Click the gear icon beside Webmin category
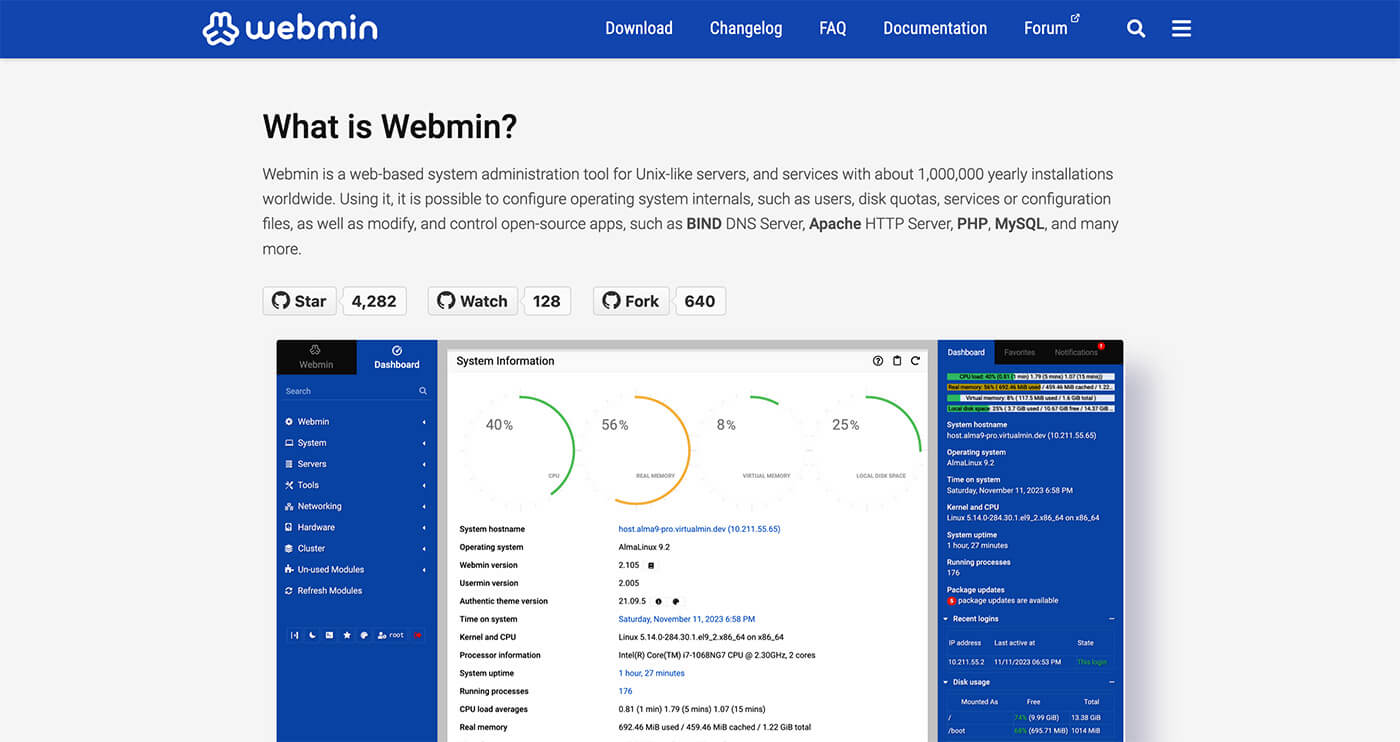The width and height of the screenshot is (1400, 742). click(289, 422)
